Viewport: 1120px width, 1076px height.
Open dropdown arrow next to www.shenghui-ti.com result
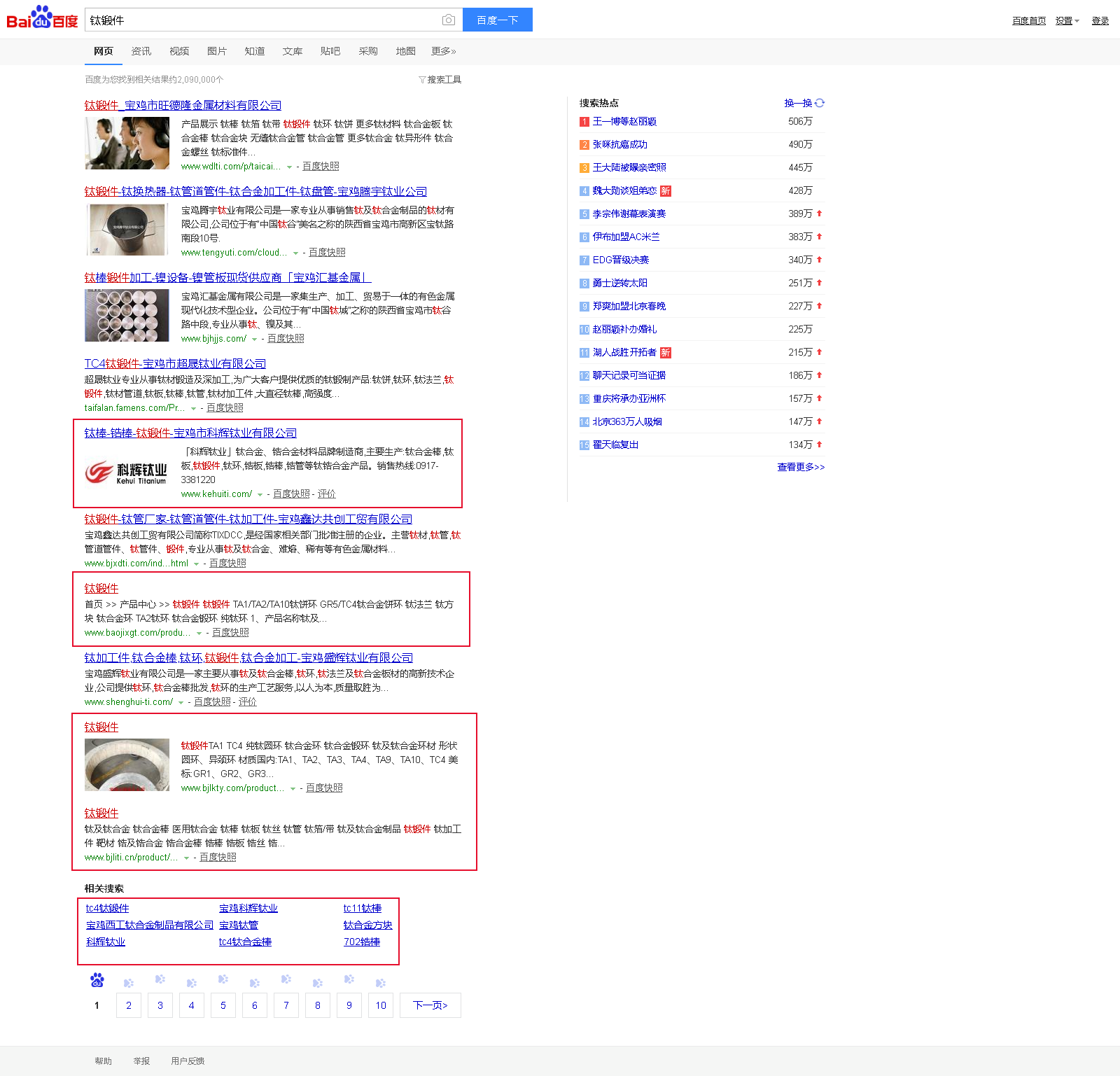pyautogui.click(x=181, y=703)
